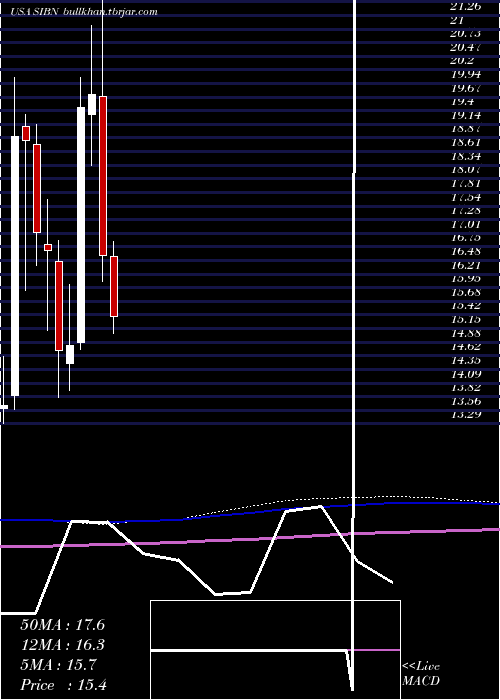Click the 19.94 price axis label
The width and height of the screenshot is (500, 700).
coord(466,74)
